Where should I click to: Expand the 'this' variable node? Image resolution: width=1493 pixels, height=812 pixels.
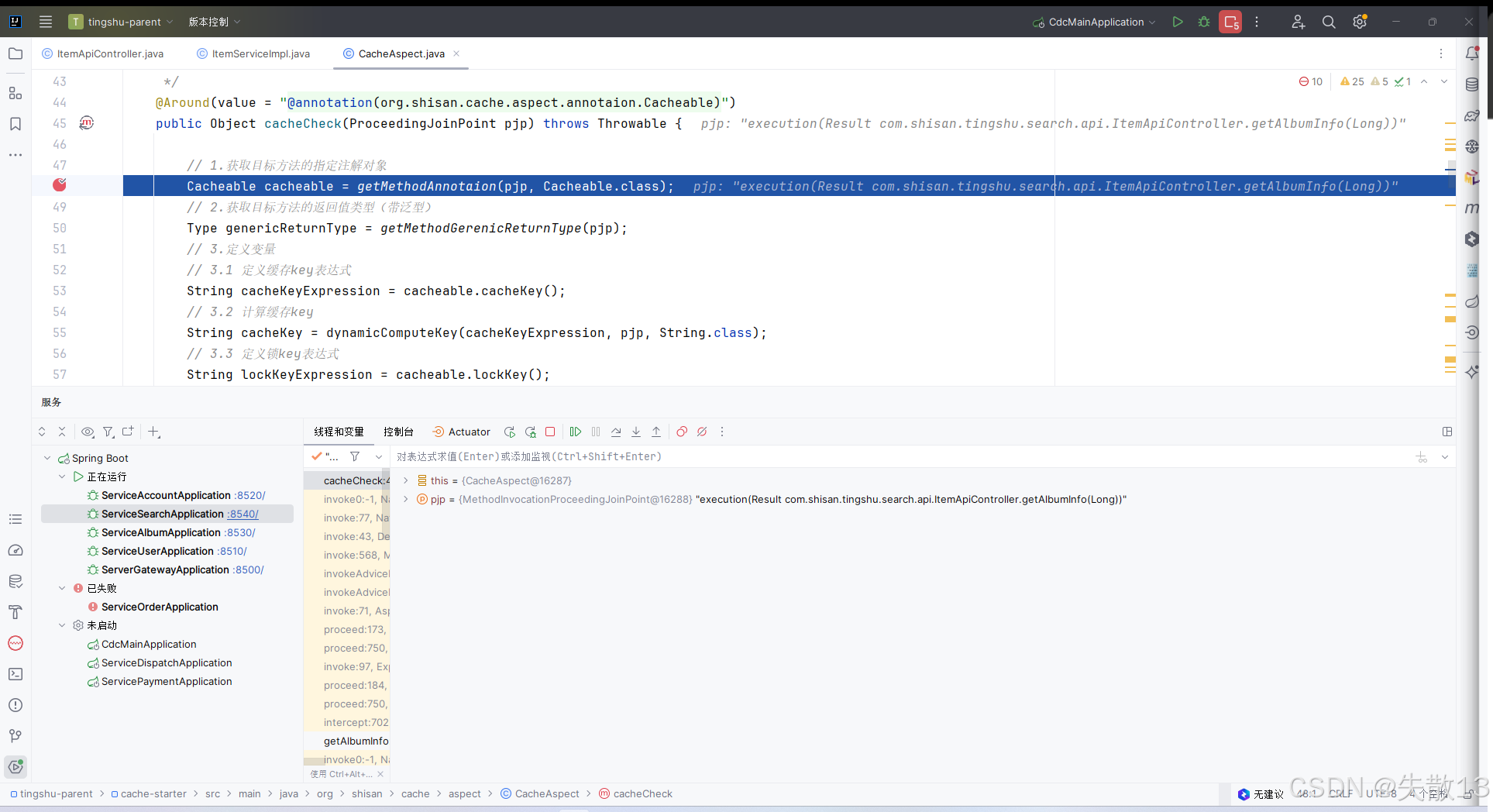(x=405, y=480)
